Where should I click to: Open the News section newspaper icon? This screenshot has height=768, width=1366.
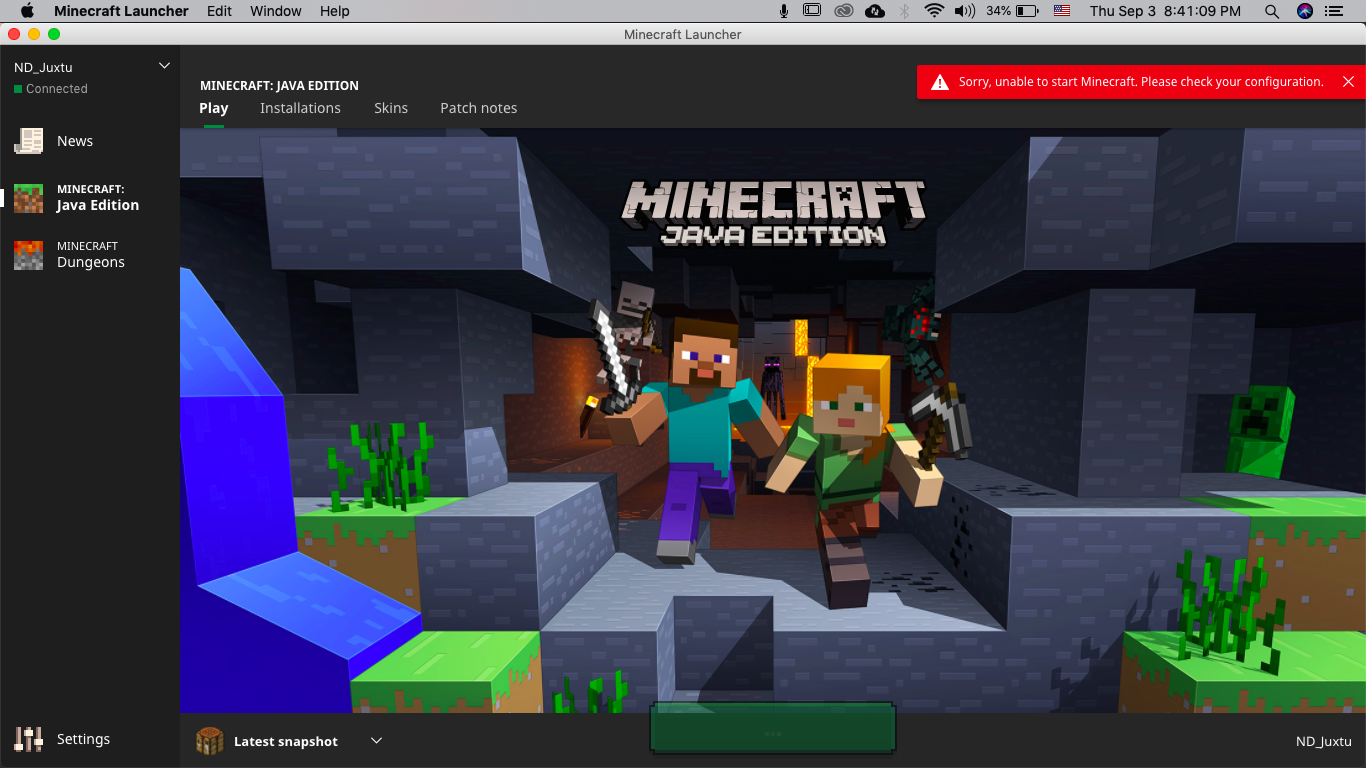pyautogui.click(x=28, y=141)
